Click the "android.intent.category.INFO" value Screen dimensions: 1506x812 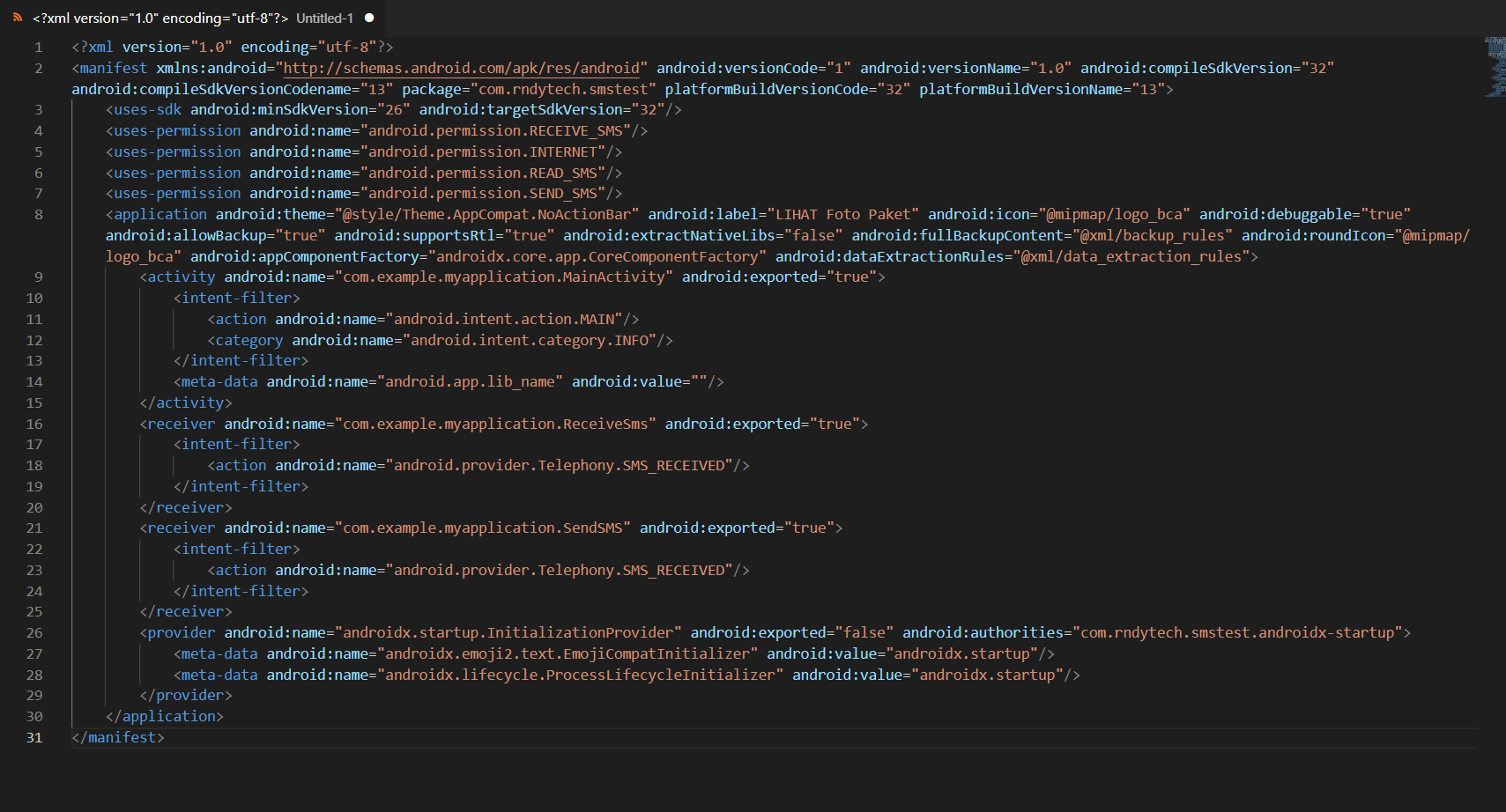pyautogui.click(x=530, y=340)
